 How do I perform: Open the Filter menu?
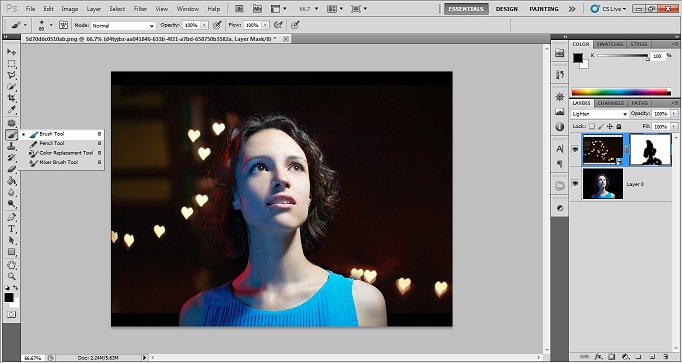pos(140,8)
